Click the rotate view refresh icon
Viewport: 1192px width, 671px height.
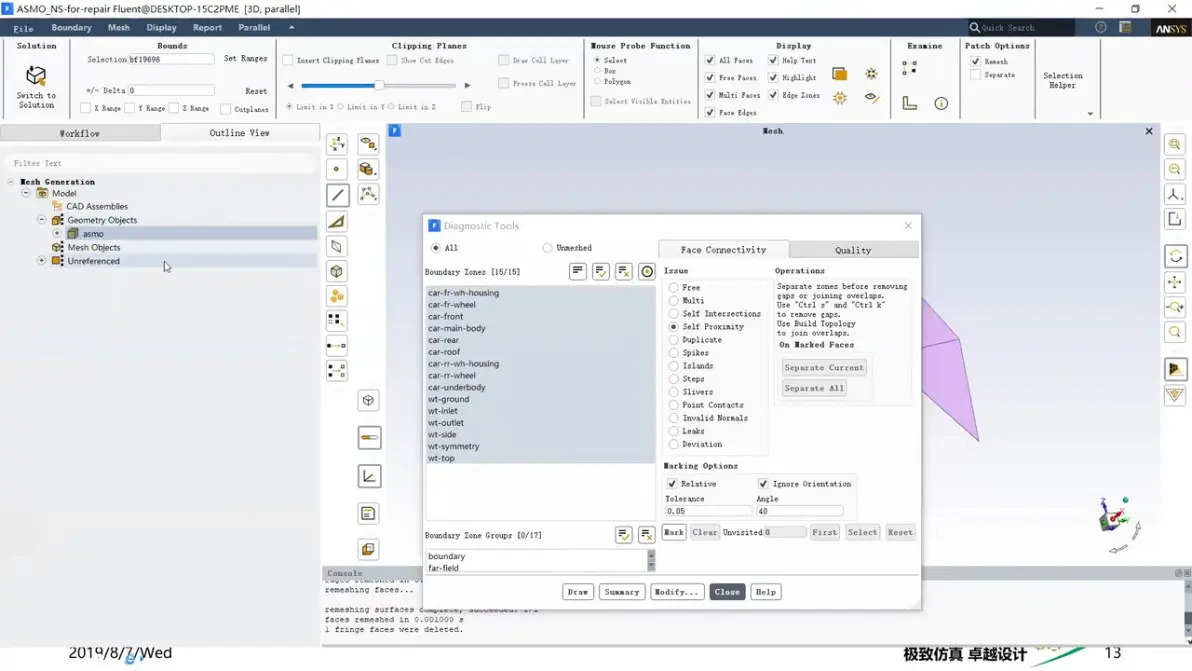(x=1175, y=256)
